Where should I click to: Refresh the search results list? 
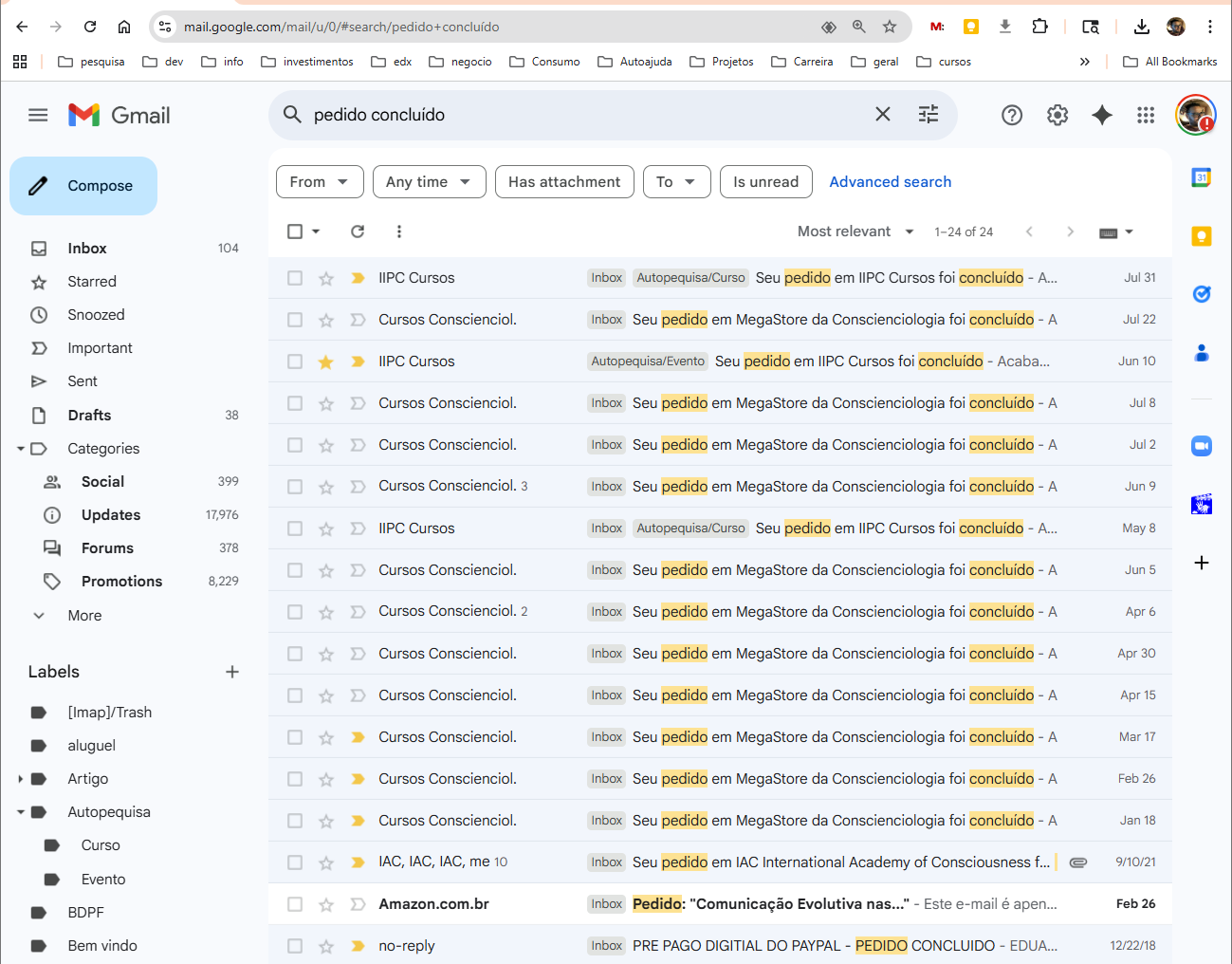click(358, 232)
